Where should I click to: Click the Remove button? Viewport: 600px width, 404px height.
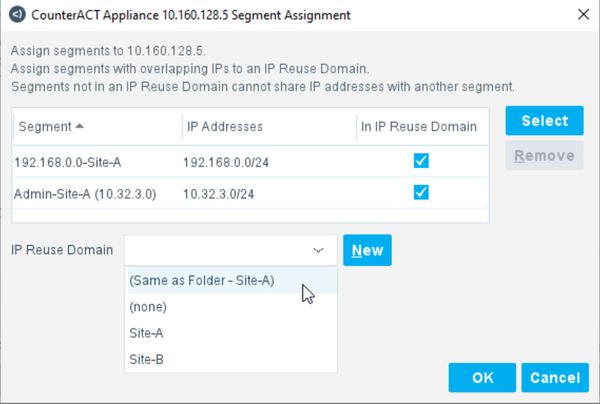(x=544, y=156)
